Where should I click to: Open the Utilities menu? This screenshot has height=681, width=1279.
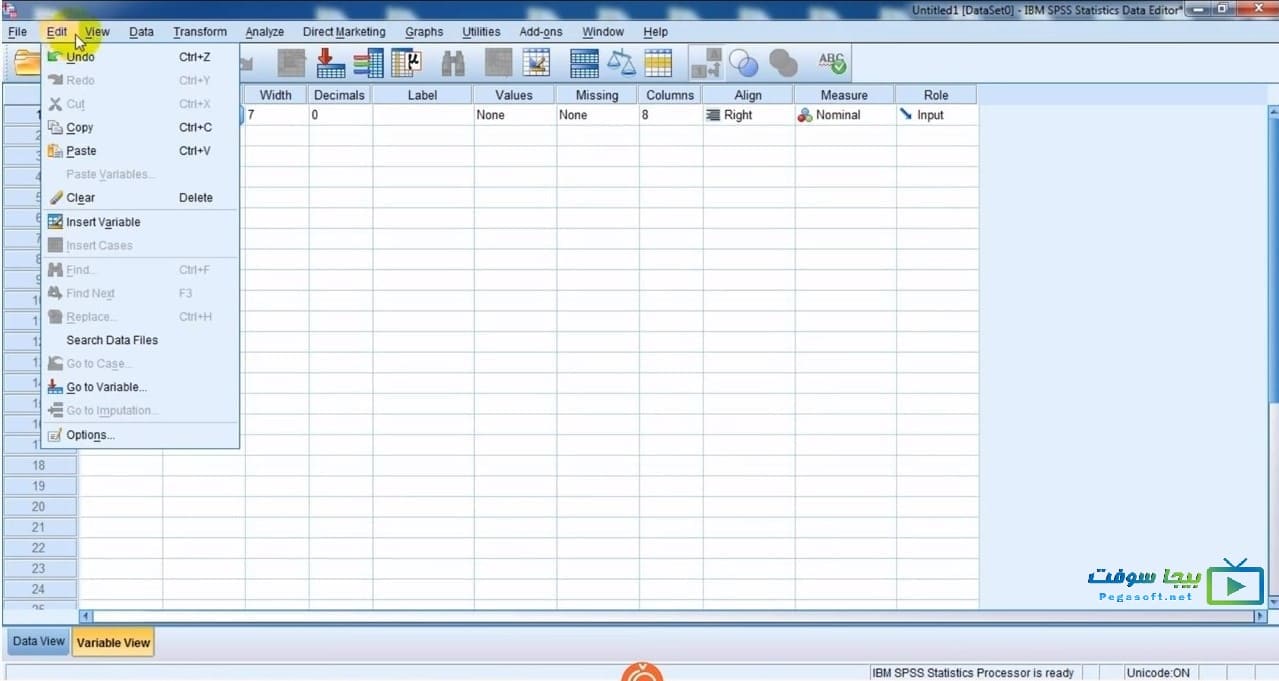click(481, 32)
